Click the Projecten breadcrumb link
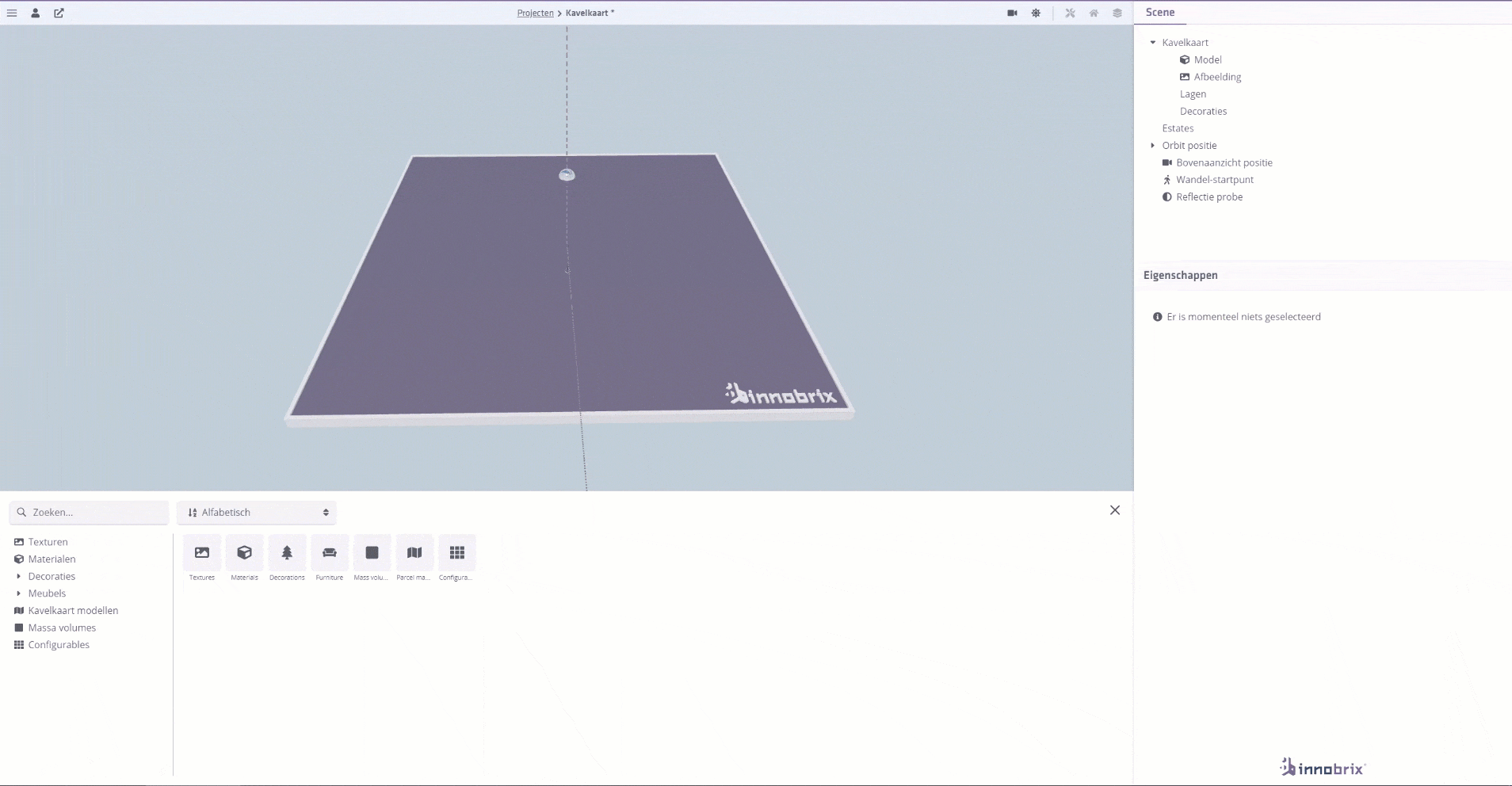 [x=536, y=13]
